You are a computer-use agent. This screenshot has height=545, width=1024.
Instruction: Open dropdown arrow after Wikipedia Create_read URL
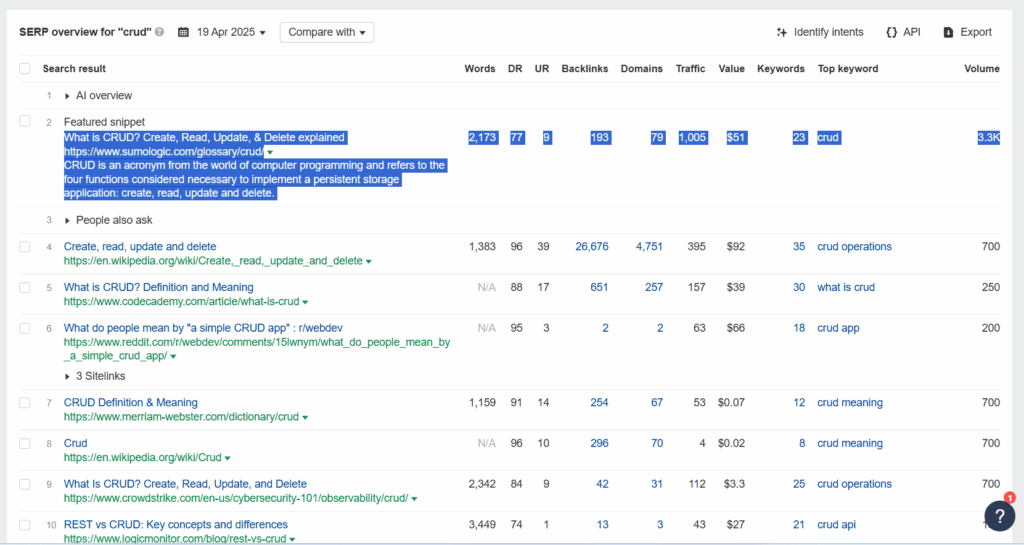point(369,261)
